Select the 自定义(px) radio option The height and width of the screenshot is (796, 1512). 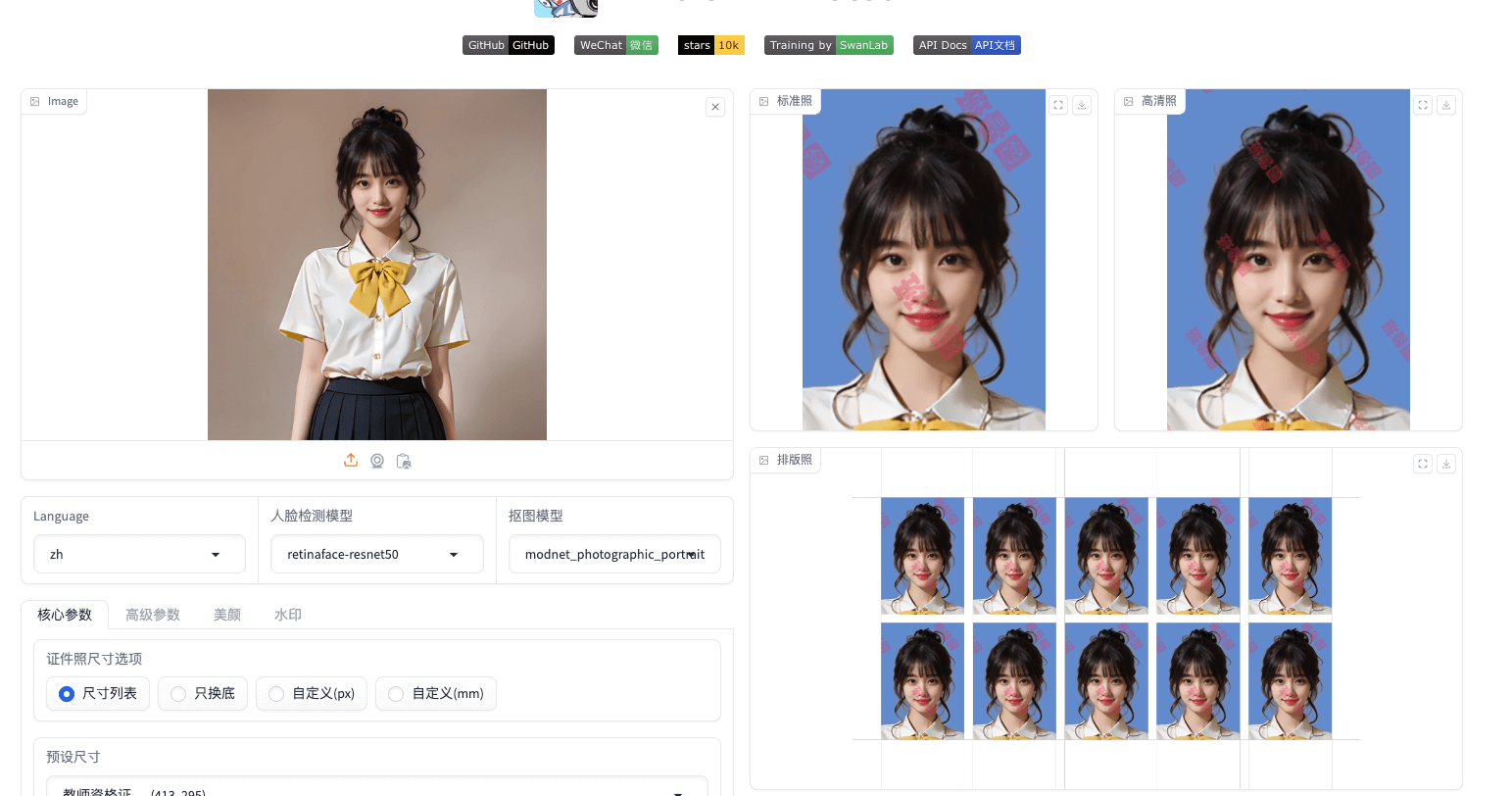(x=312, y=693)
